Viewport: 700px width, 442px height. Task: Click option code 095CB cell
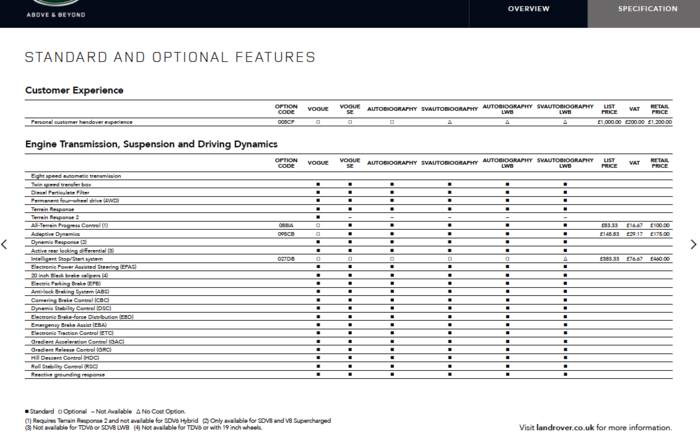286,234
